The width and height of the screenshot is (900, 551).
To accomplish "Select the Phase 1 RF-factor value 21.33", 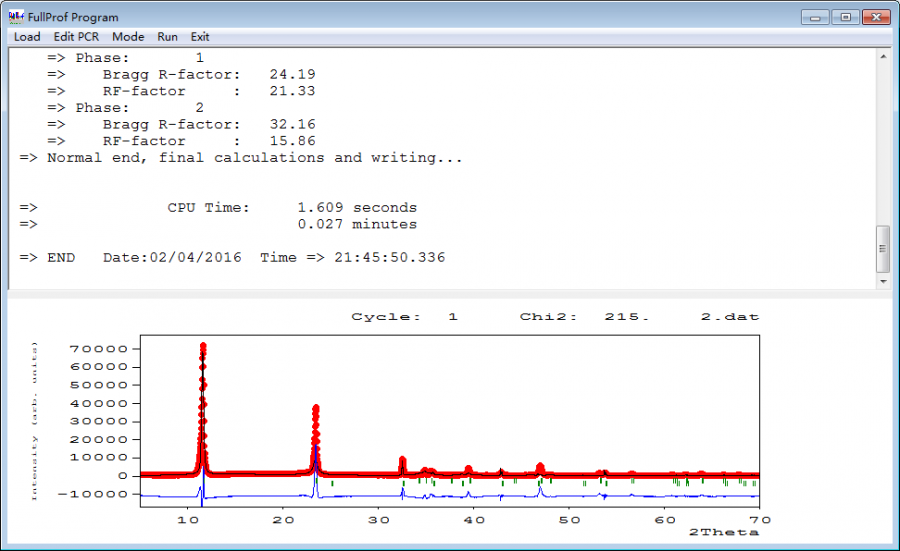I will tap(292, 91).
